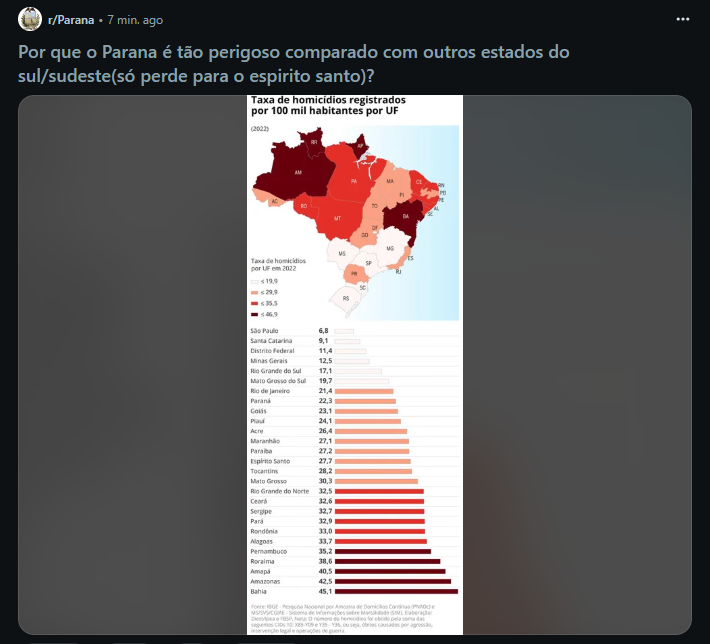The image size is (710, 644).
Task: Click the '7 min. ago' timestamp
Action: pyautogui.click(x=135, y=20)
